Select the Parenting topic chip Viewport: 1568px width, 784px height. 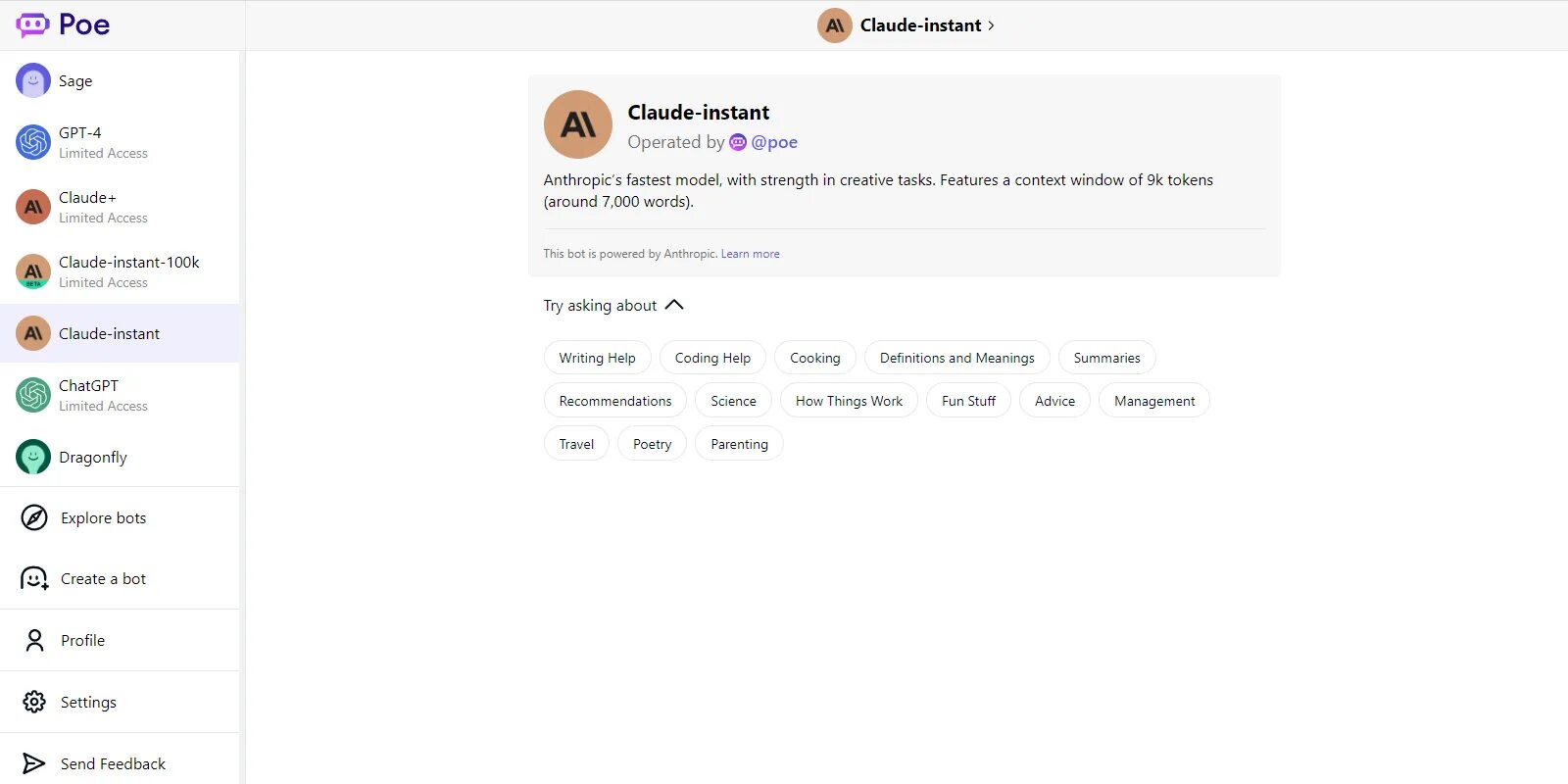[740, 444]
